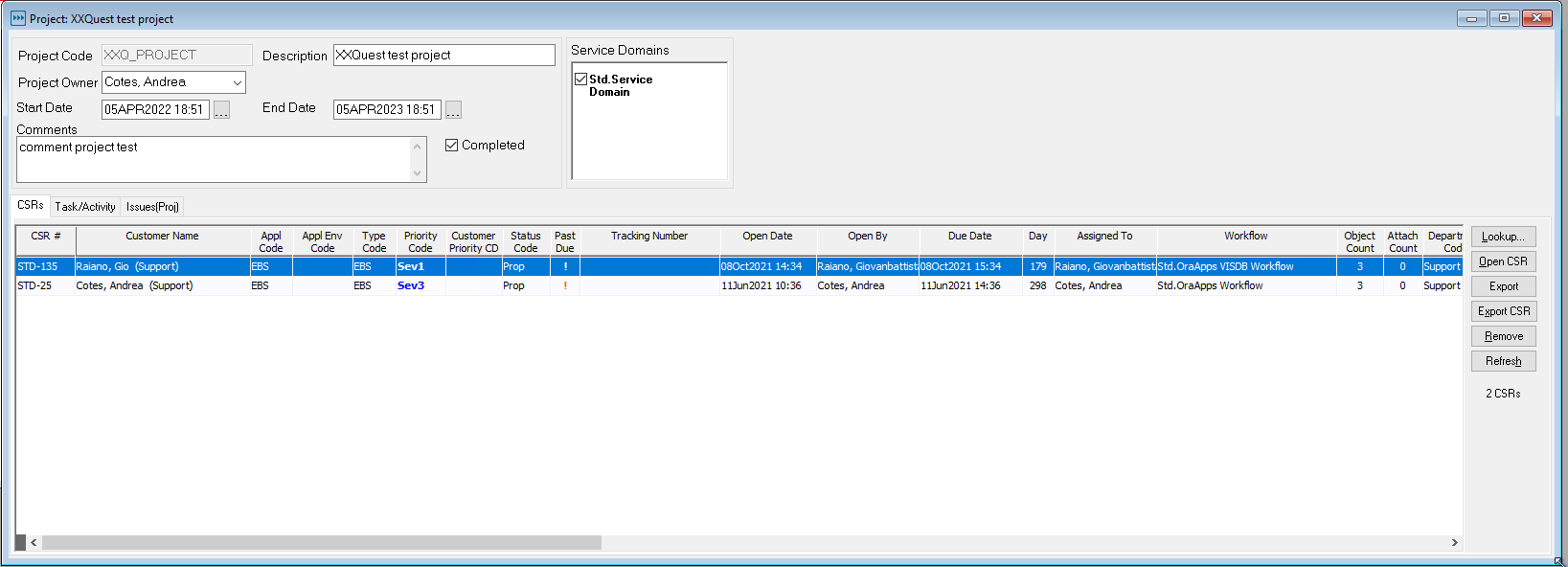Expand the Project Owner dropdown
Viewport: 1568px width, 567px height.
pos(237,82)
